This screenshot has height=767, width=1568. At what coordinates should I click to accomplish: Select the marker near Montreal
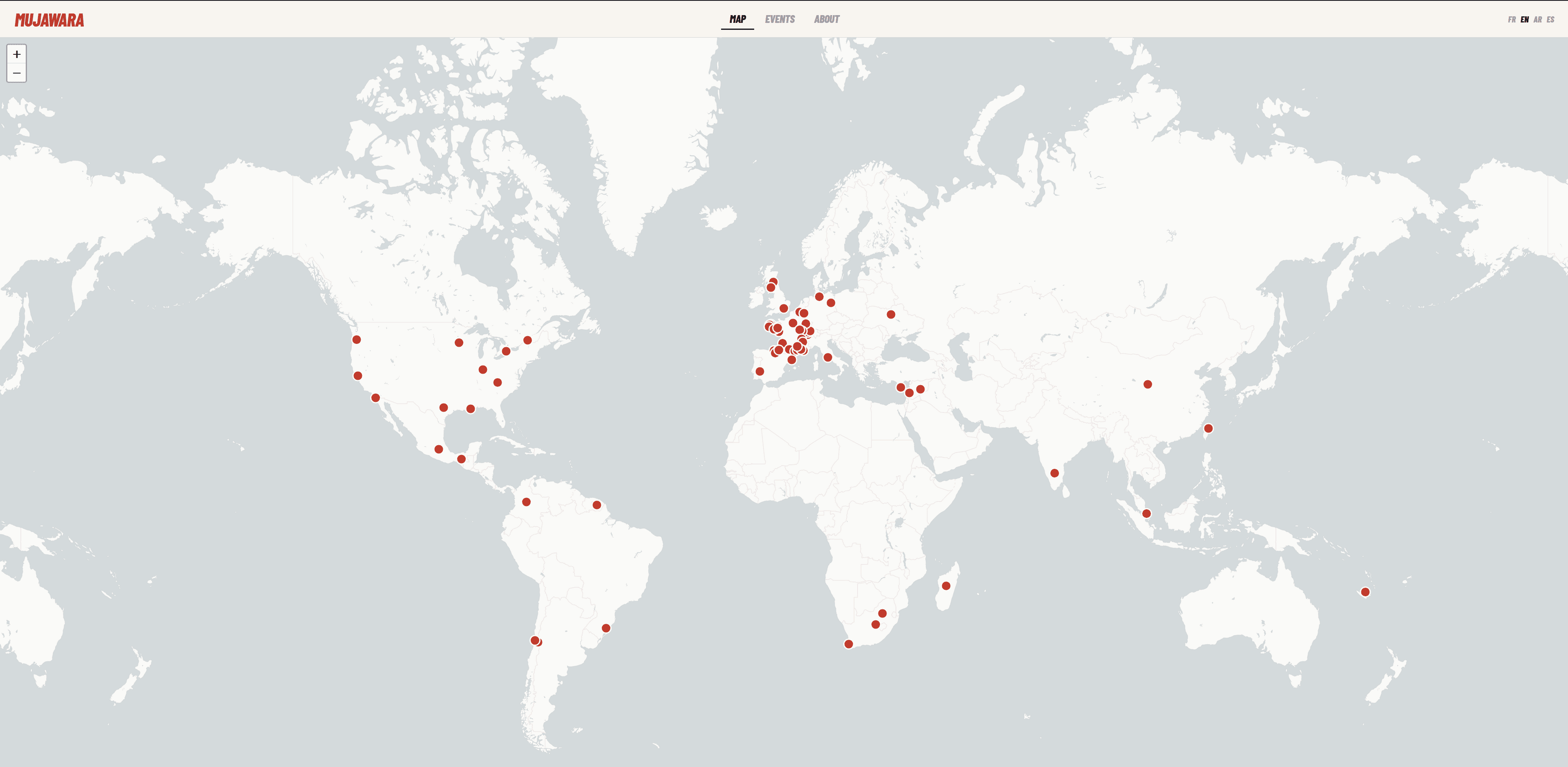point(528,340)
